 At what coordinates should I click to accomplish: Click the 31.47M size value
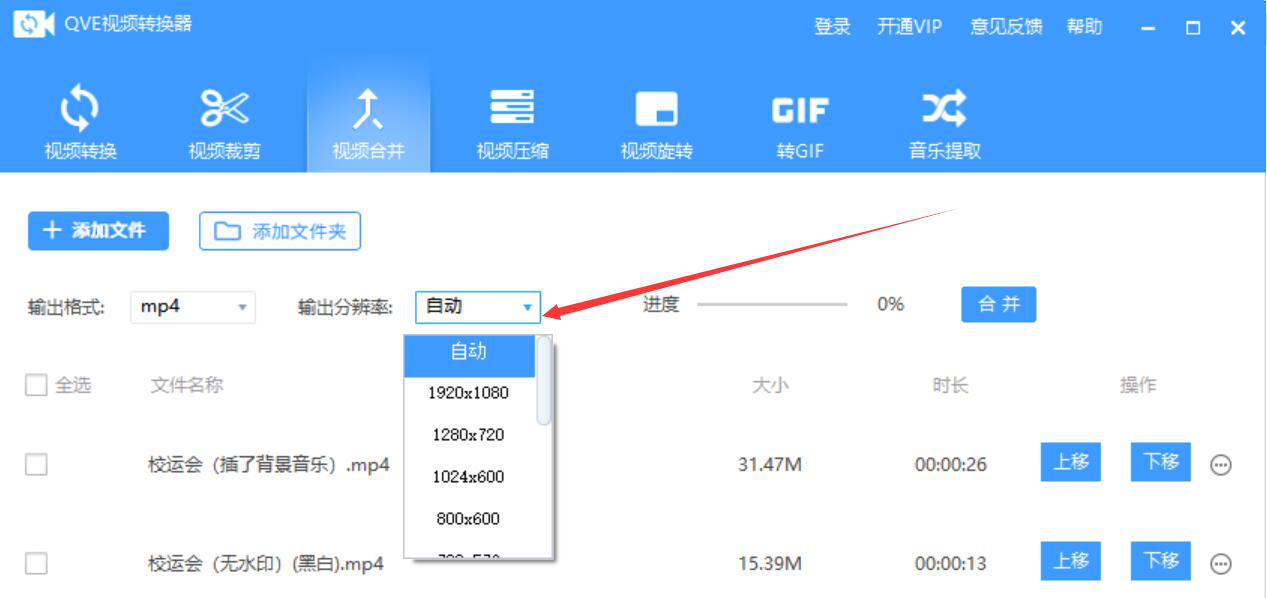pos(770,465)
